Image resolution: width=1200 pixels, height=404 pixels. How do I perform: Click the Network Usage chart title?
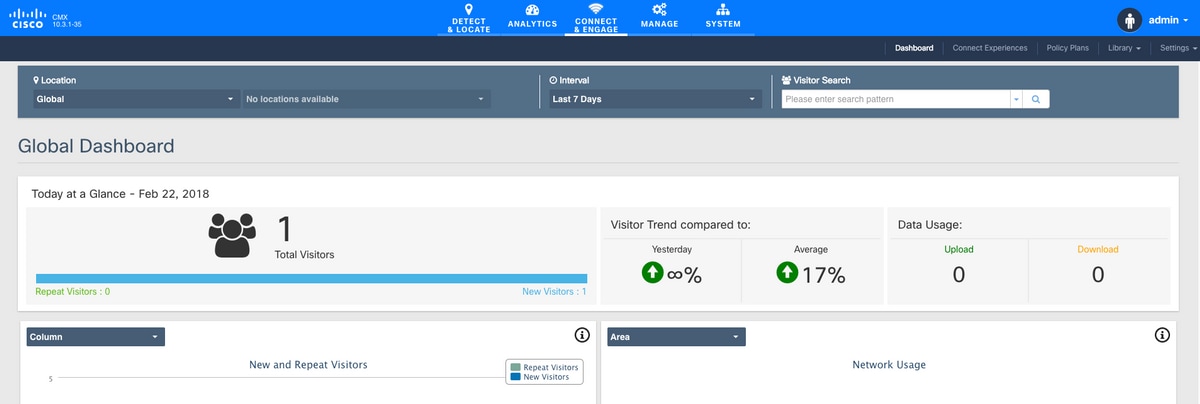click(889, 365)
